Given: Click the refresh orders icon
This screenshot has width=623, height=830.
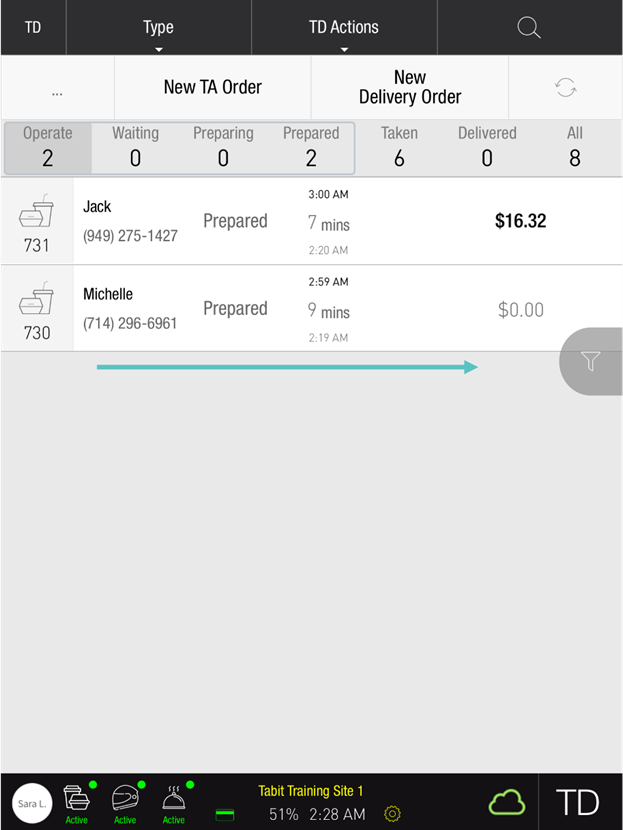Looking at the screenshot, I should coord(566,87).
